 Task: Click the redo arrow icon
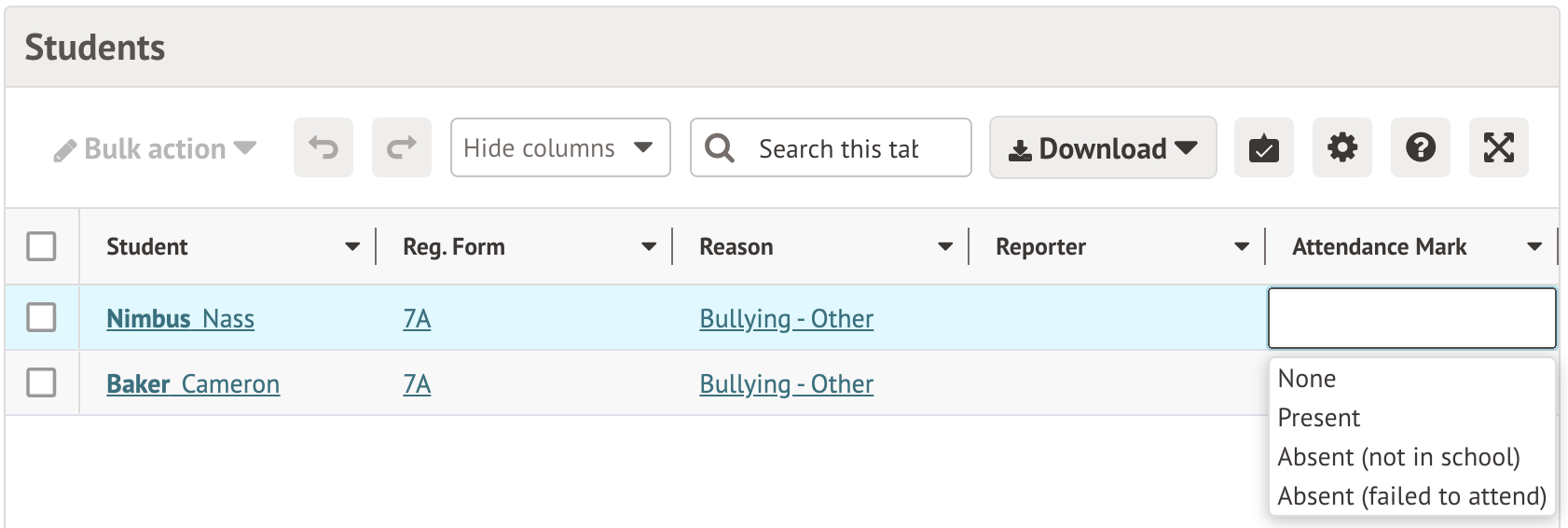(401, 147)
